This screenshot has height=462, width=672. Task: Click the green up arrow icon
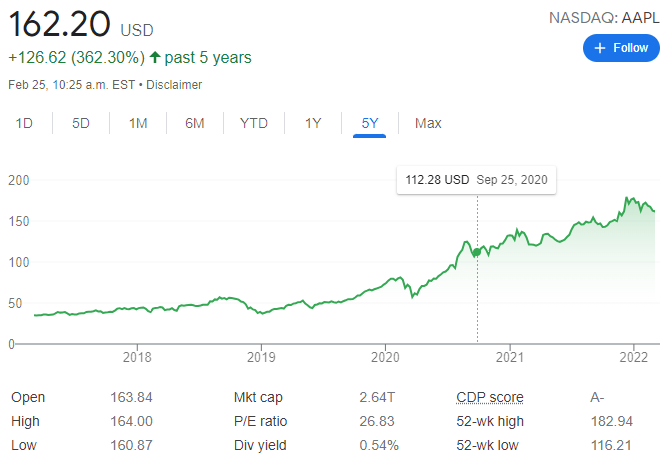[155, 58]
